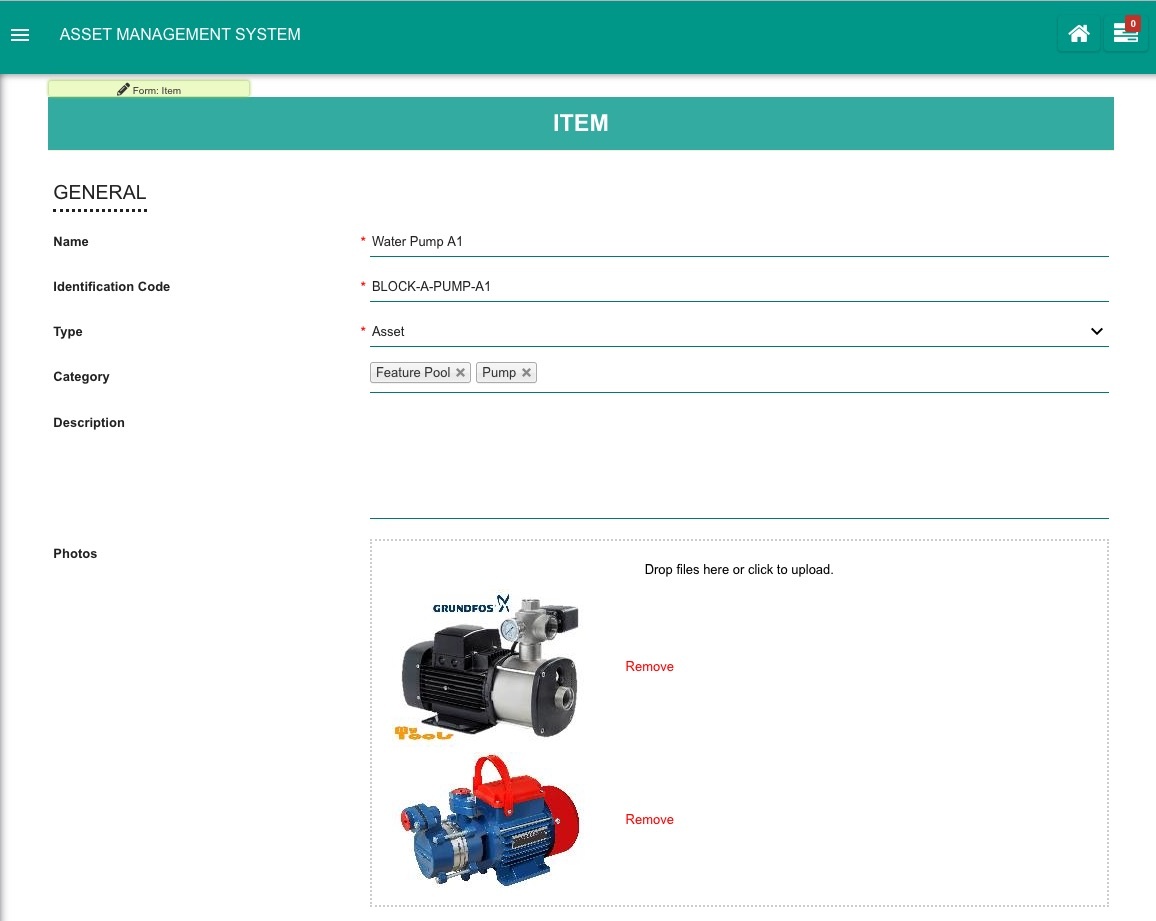Viewport: 1156px width, 921px height.
Task: Remove the Grundfos pump photo
Action: (649, 667)
